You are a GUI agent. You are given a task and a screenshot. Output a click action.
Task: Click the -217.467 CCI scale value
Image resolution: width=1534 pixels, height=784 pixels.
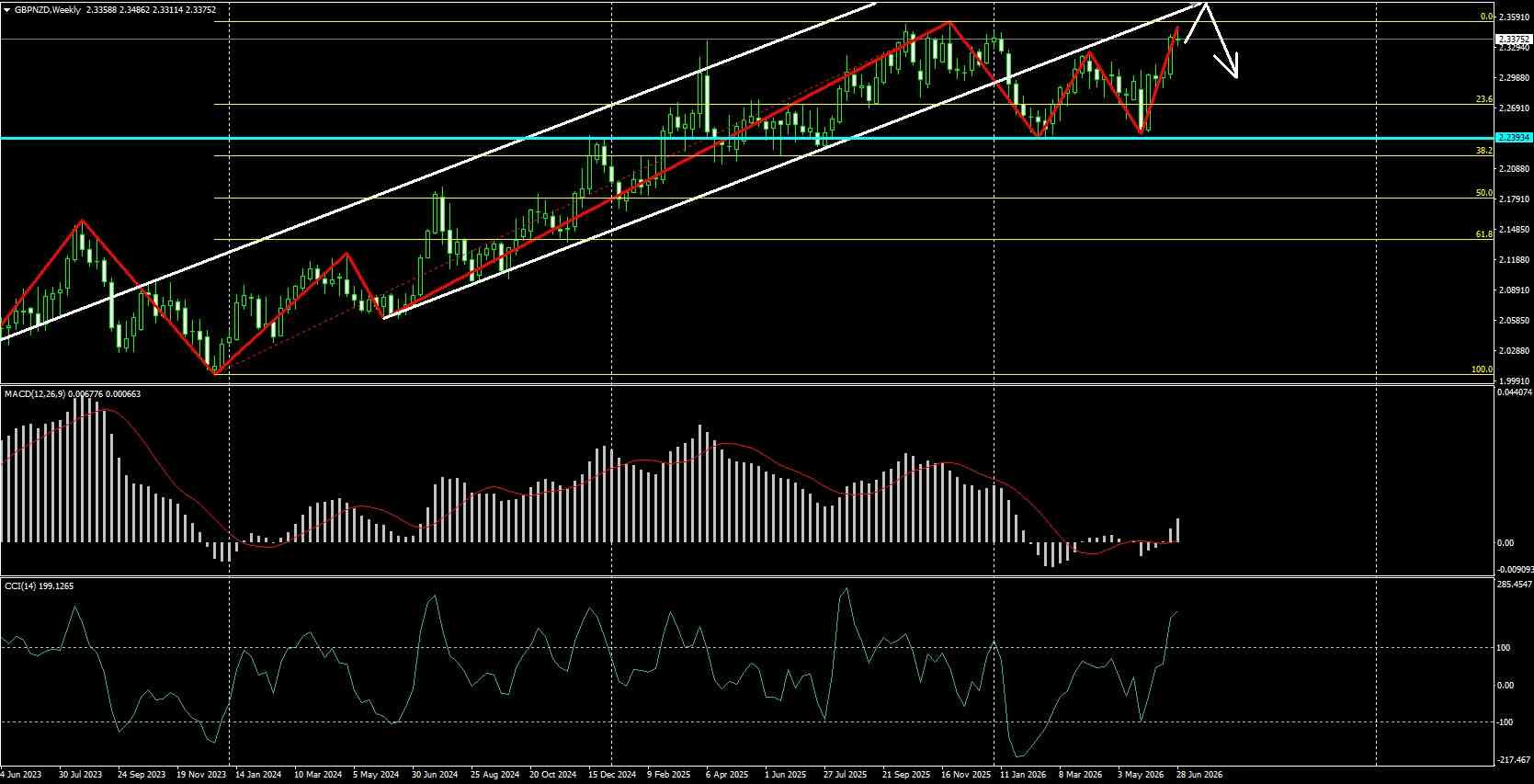(x=1514, y=759)
